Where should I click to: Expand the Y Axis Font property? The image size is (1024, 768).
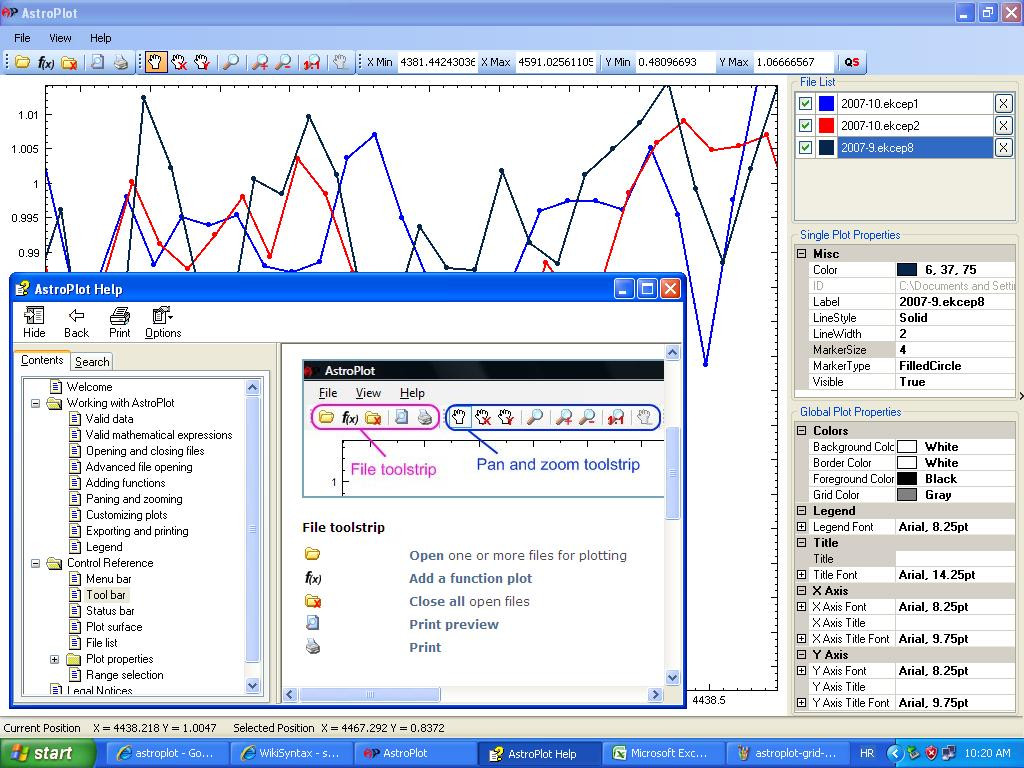tap(802, 671)
